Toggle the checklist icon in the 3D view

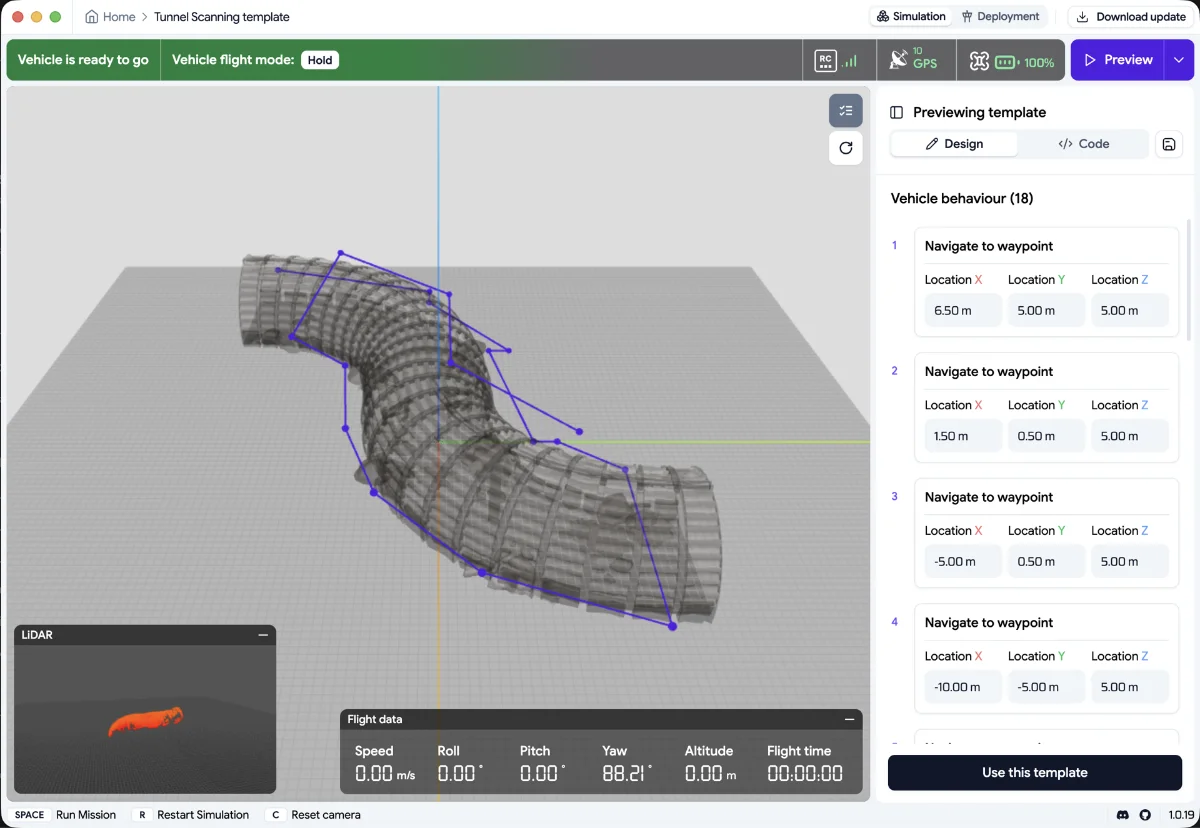[846, 111]
